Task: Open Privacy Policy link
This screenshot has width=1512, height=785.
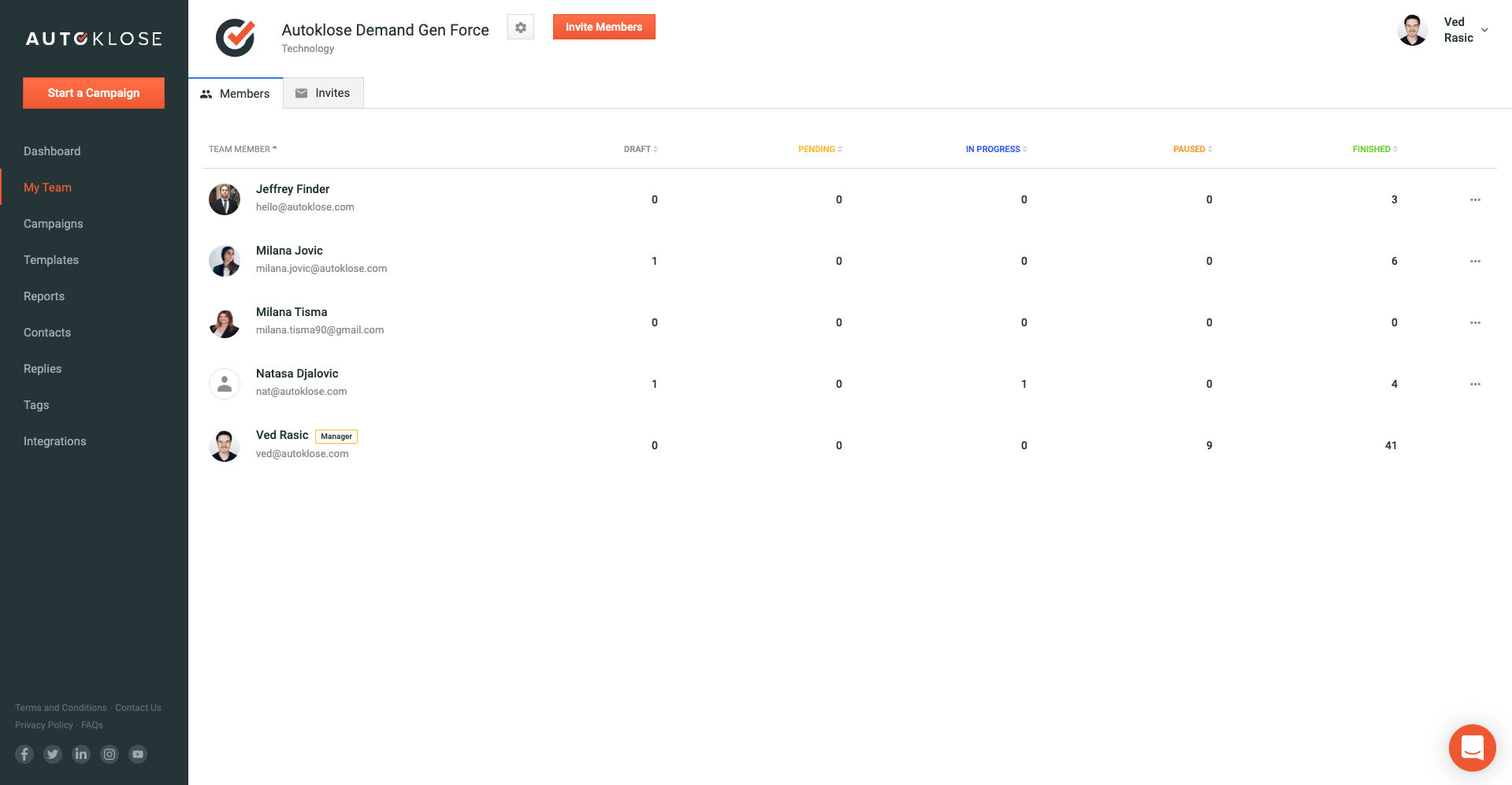Action: pos(44,725)
